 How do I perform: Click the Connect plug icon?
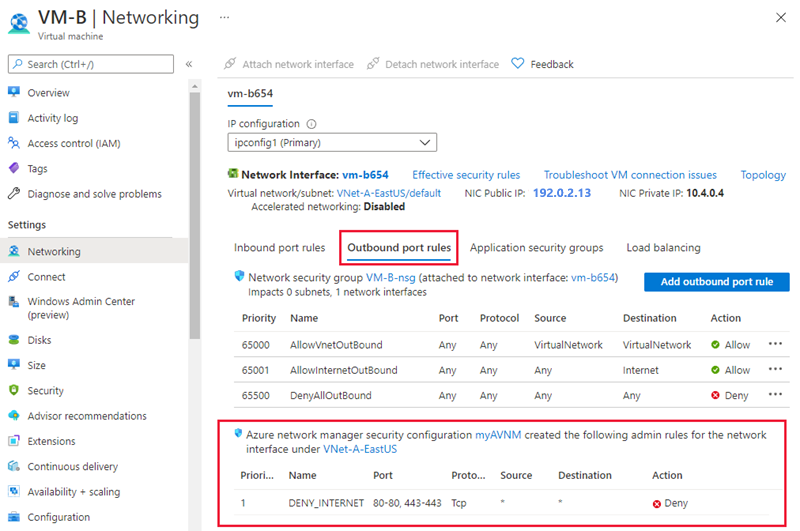pos(14,276)
